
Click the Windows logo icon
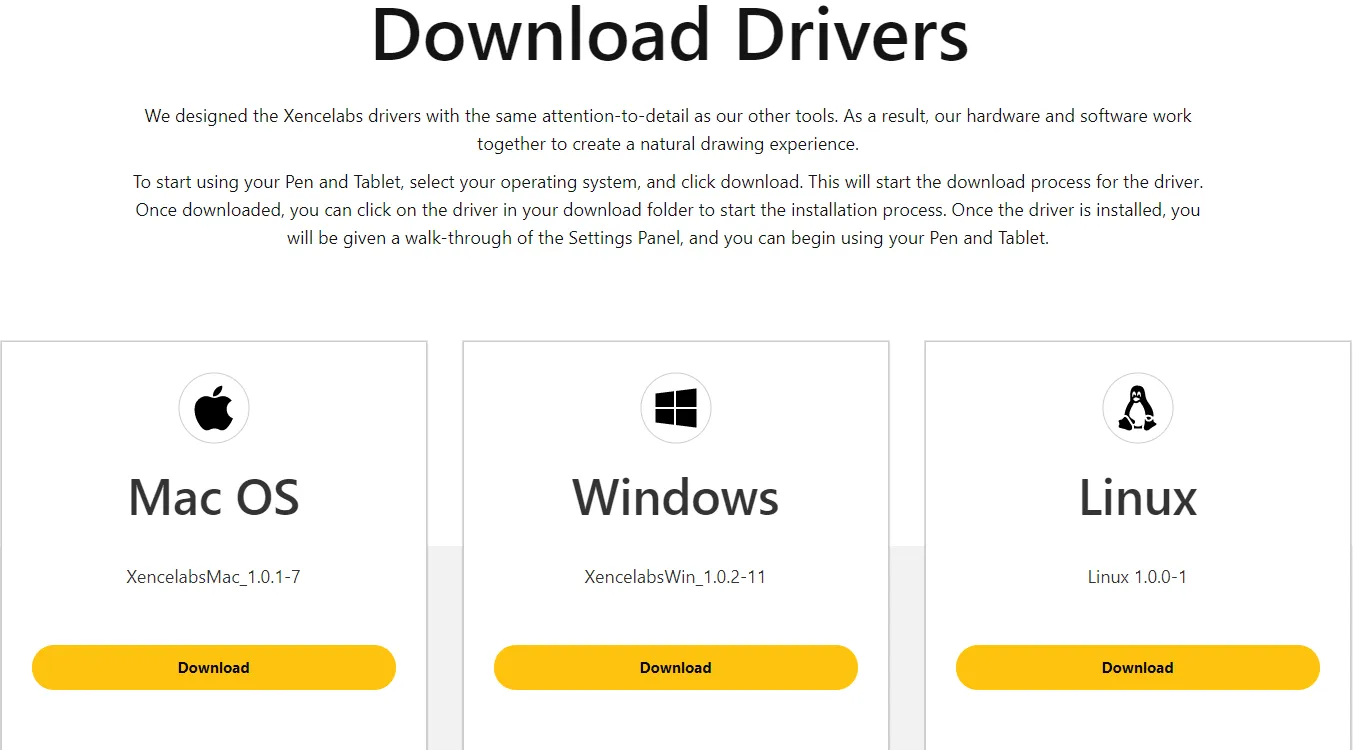[x=676, y=408]
